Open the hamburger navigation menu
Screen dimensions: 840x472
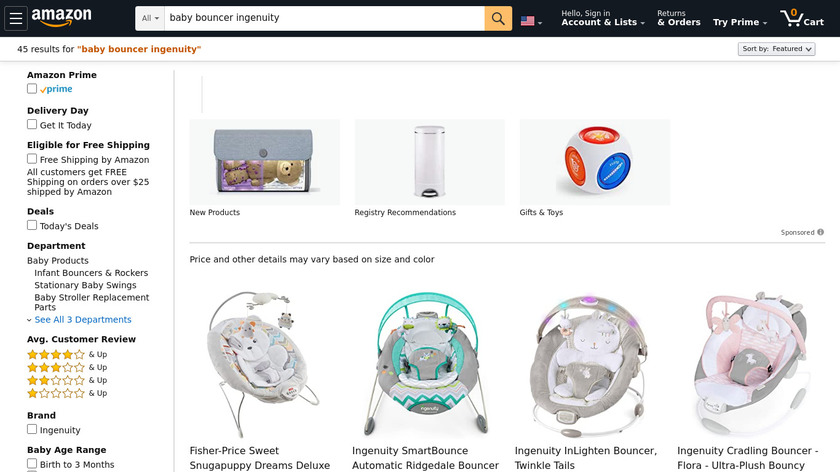click(15, 18)
